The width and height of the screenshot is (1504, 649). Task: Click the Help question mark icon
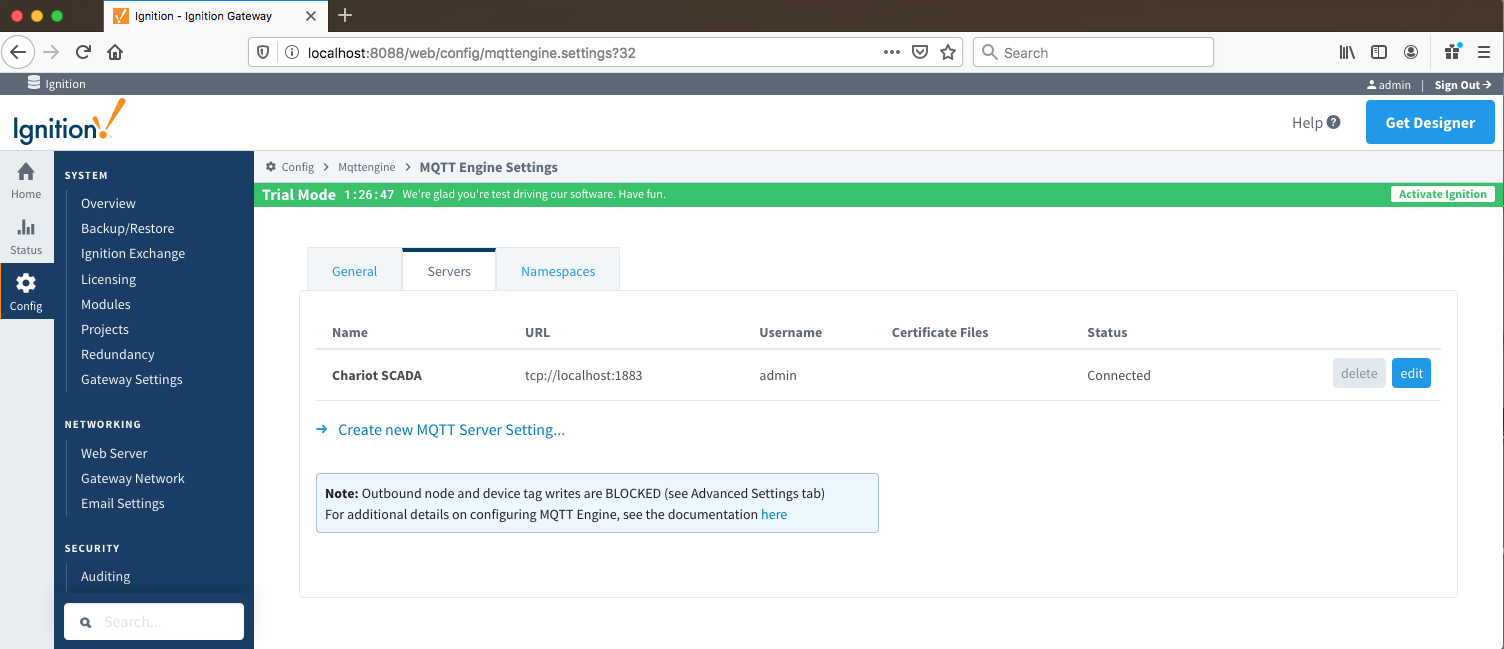click(1333, 122)
